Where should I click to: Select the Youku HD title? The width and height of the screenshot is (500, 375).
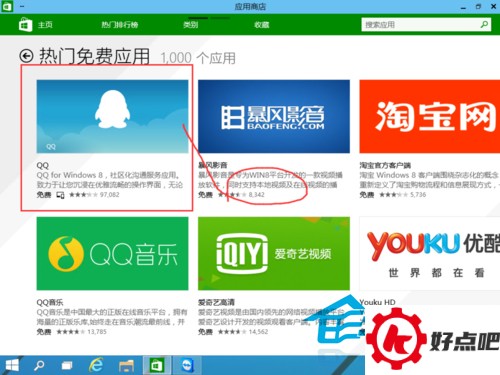377,302
